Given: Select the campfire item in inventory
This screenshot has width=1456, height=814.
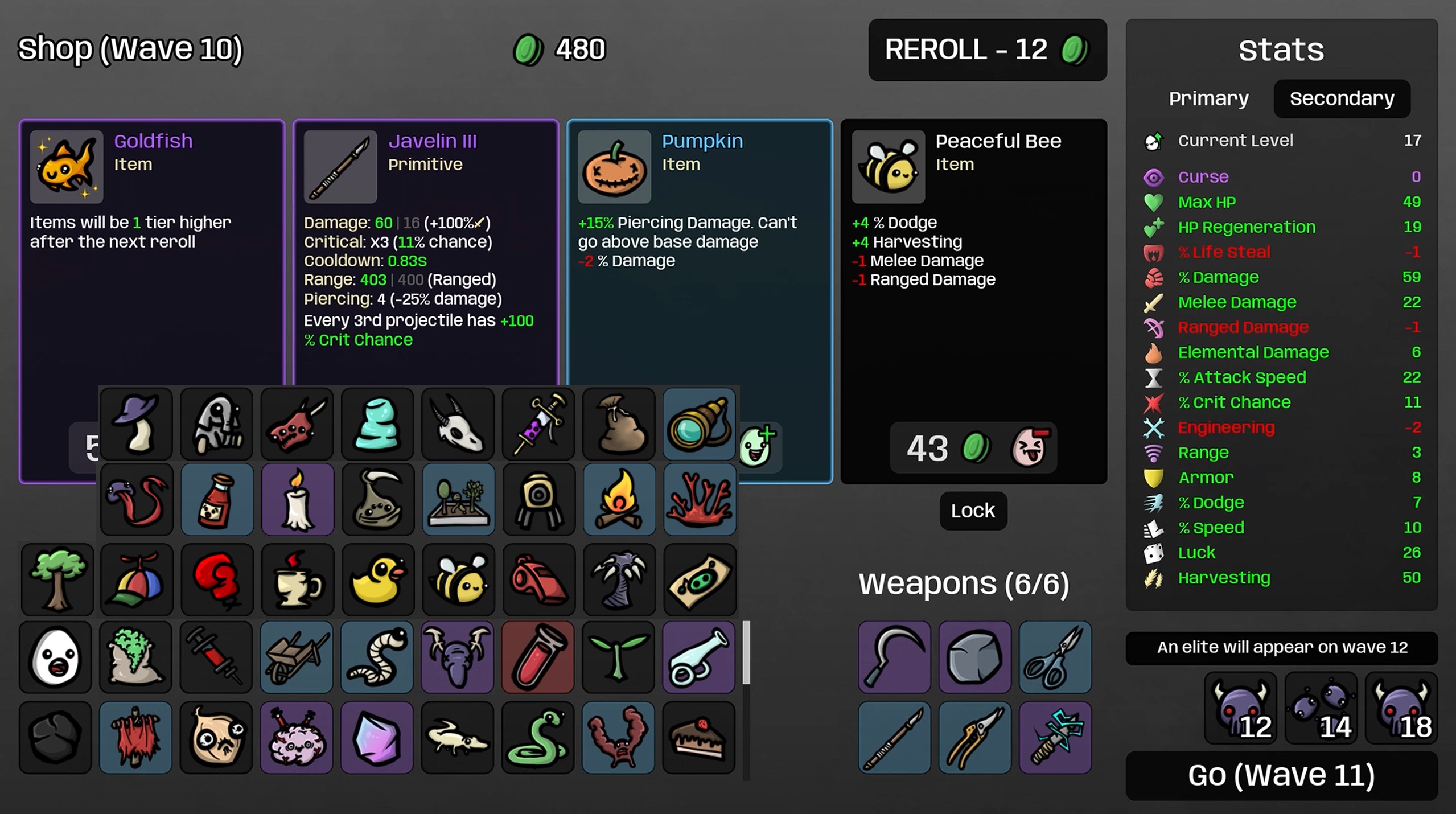Looking at the screenshot, I should click(619, 499).
